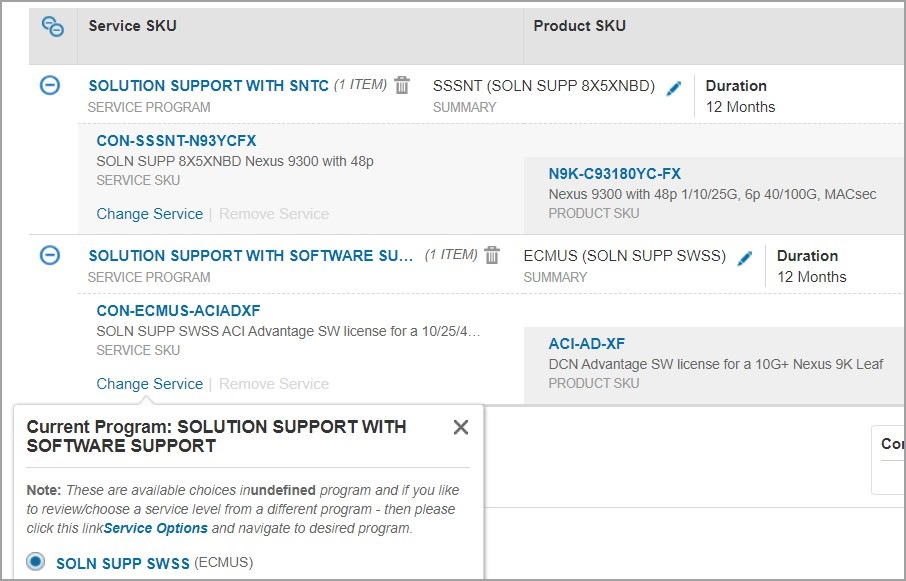The image size is (906, 581).
Task: Open the Service Options link
Action: pos(169,528)
